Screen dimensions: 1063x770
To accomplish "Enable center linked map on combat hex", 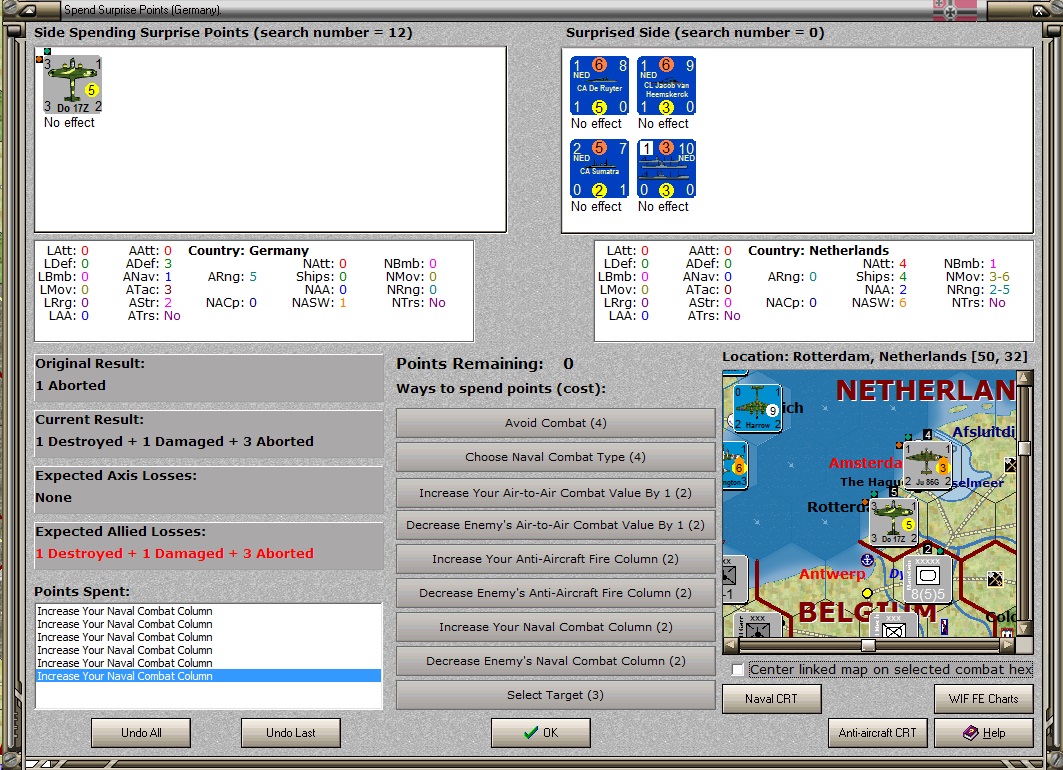I will (738, 670).
